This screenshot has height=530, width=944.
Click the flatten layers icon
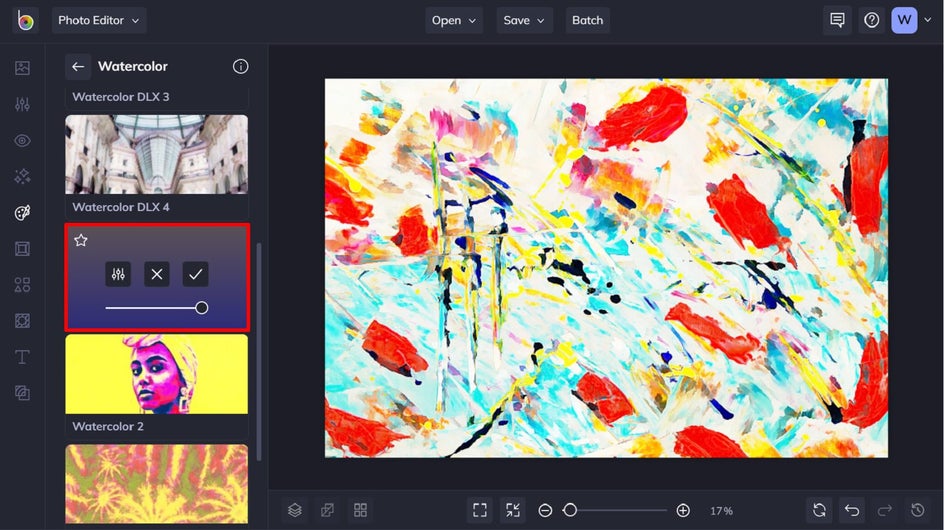click(x=328, y=511)
